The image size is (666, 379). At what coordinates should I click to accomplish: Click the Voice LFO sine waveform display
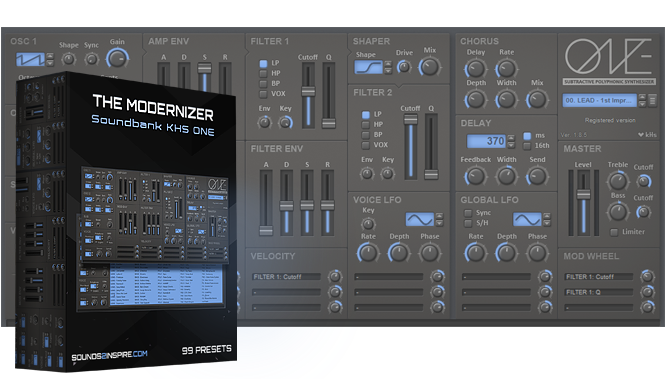(x=420, y=219)
